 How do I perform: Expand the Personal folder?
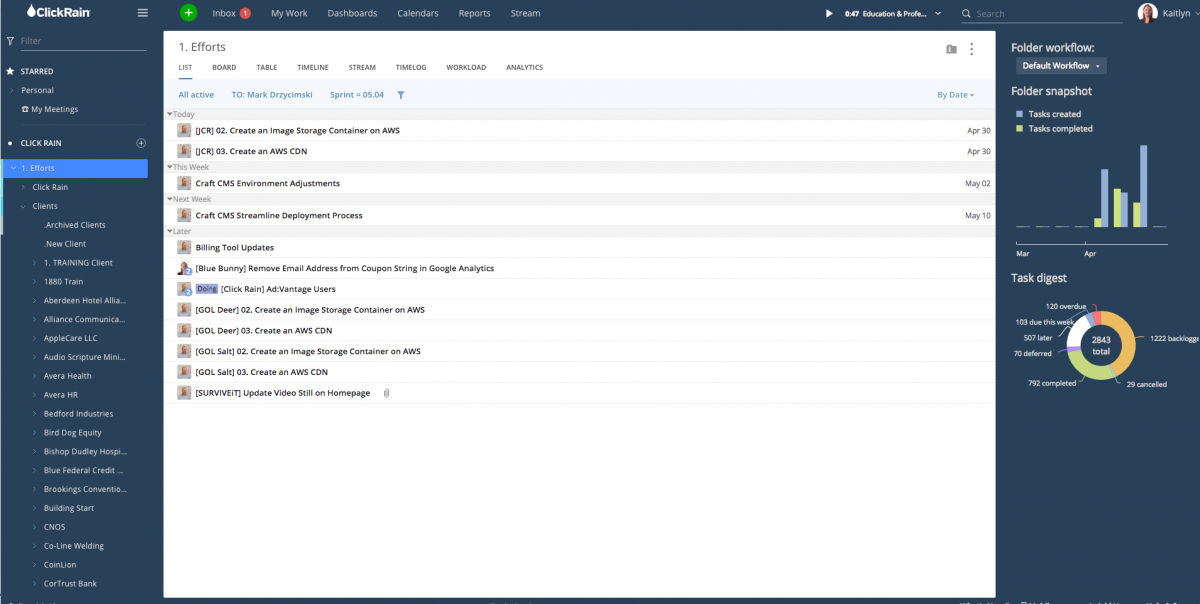(x=12, y=90)
